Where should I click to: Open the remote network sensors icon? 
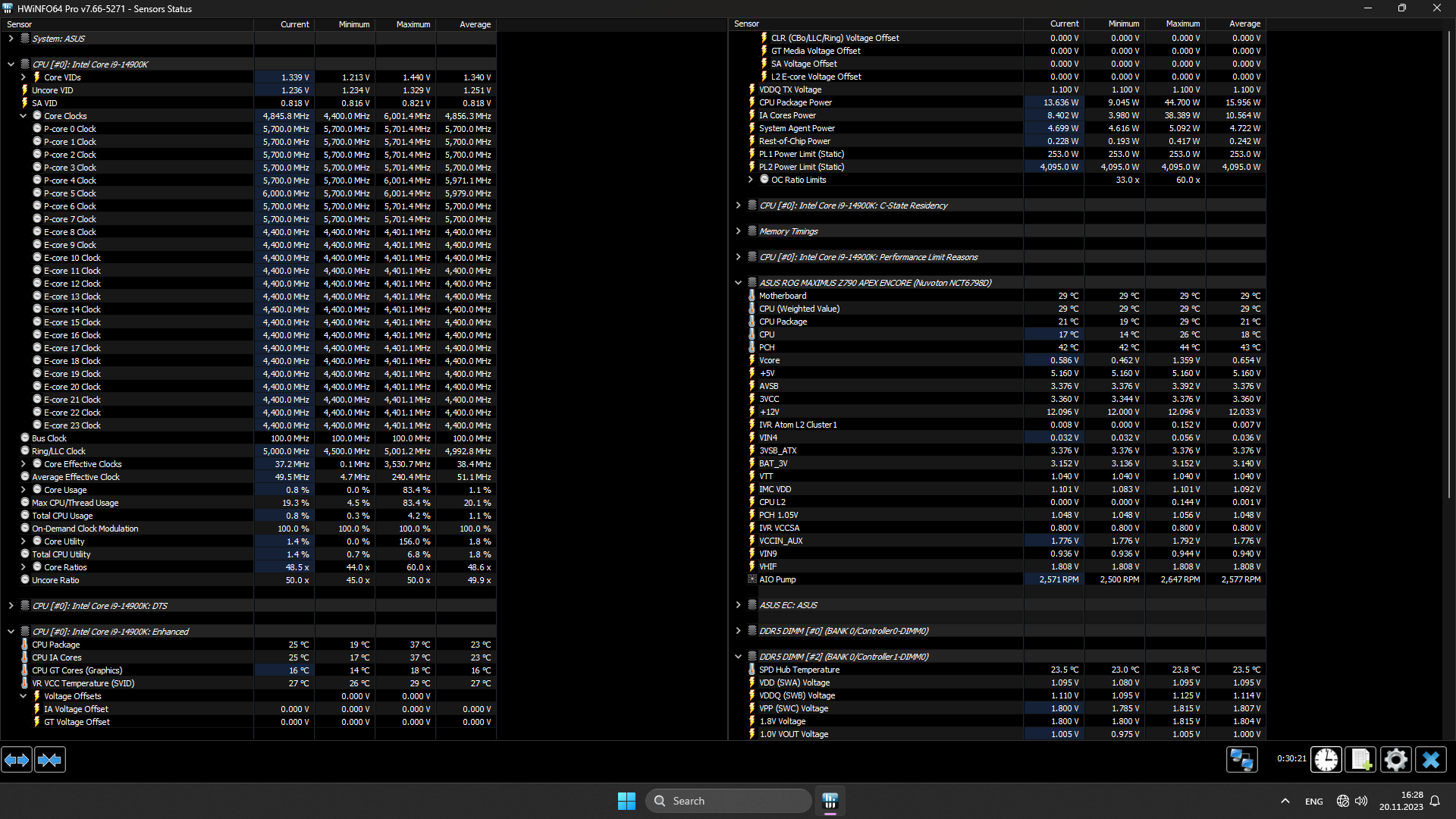(x=1241, y=760)
